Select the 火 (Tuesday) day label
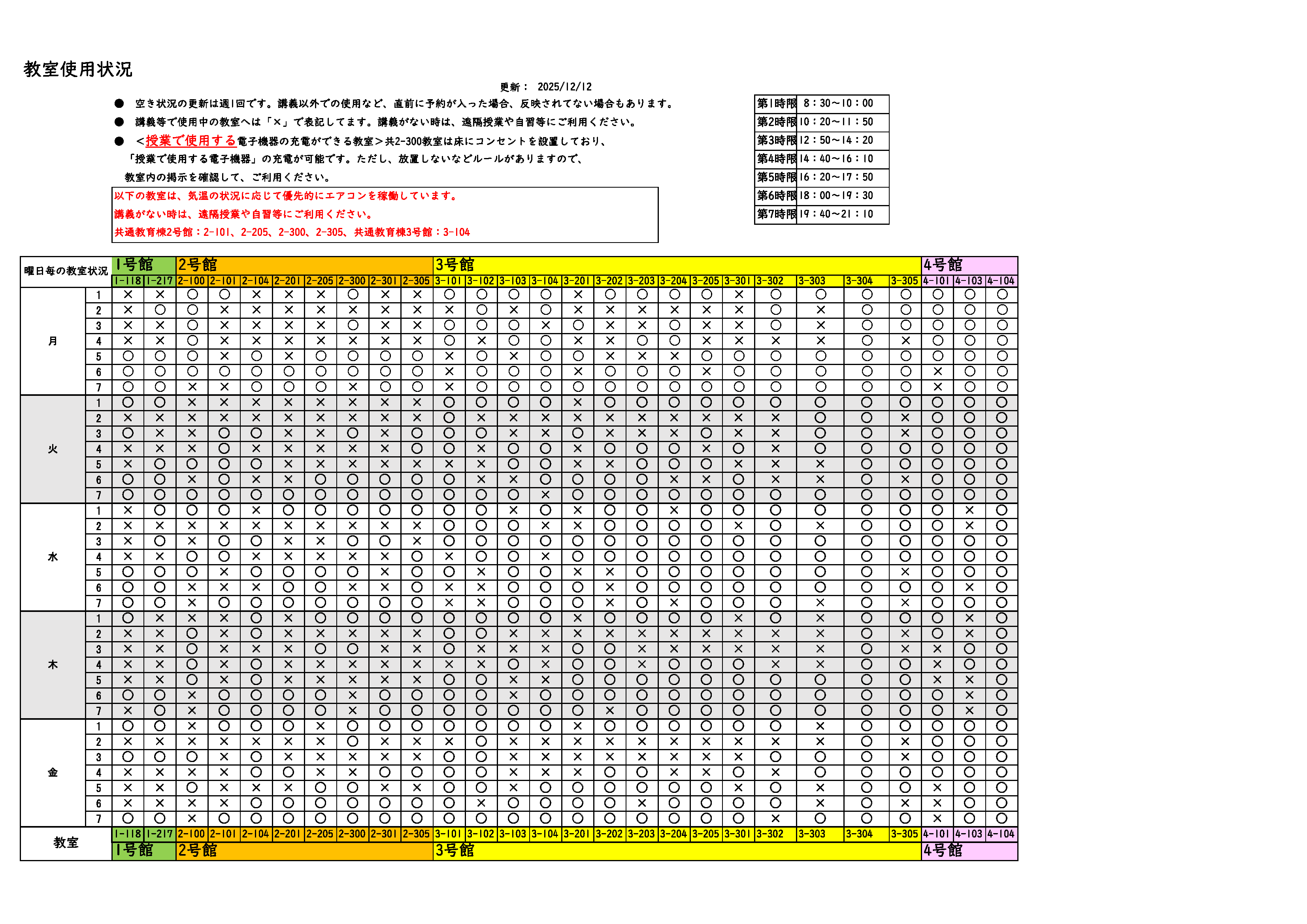This screenshot has height=924, width=1307. coord(53,449)
